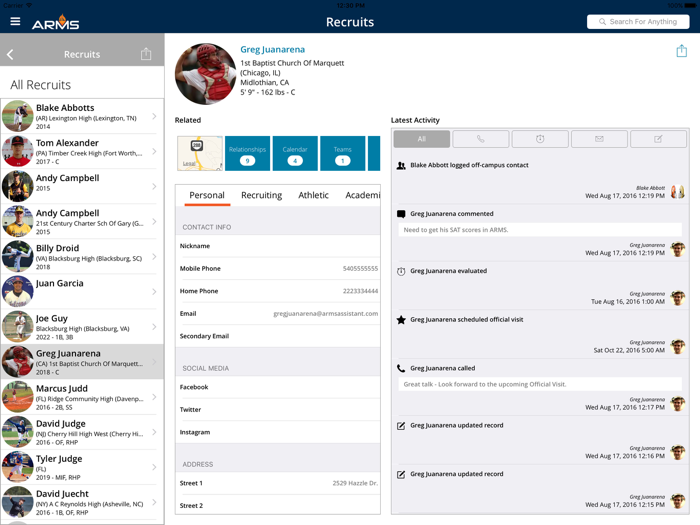The image size is (700, 525).
Task: Expand David Judge row chevron
Action: click(154, 432)
